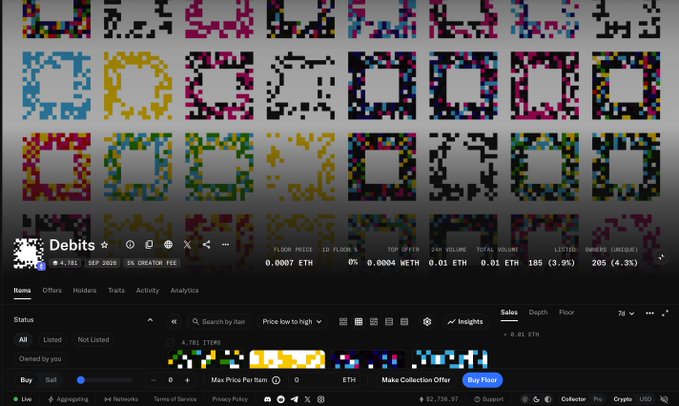Image resolution: width=679 pixels, height=406 pixels.
Task: Open the Activity tab
Action: pyautogui.click(x=147, y=290)
